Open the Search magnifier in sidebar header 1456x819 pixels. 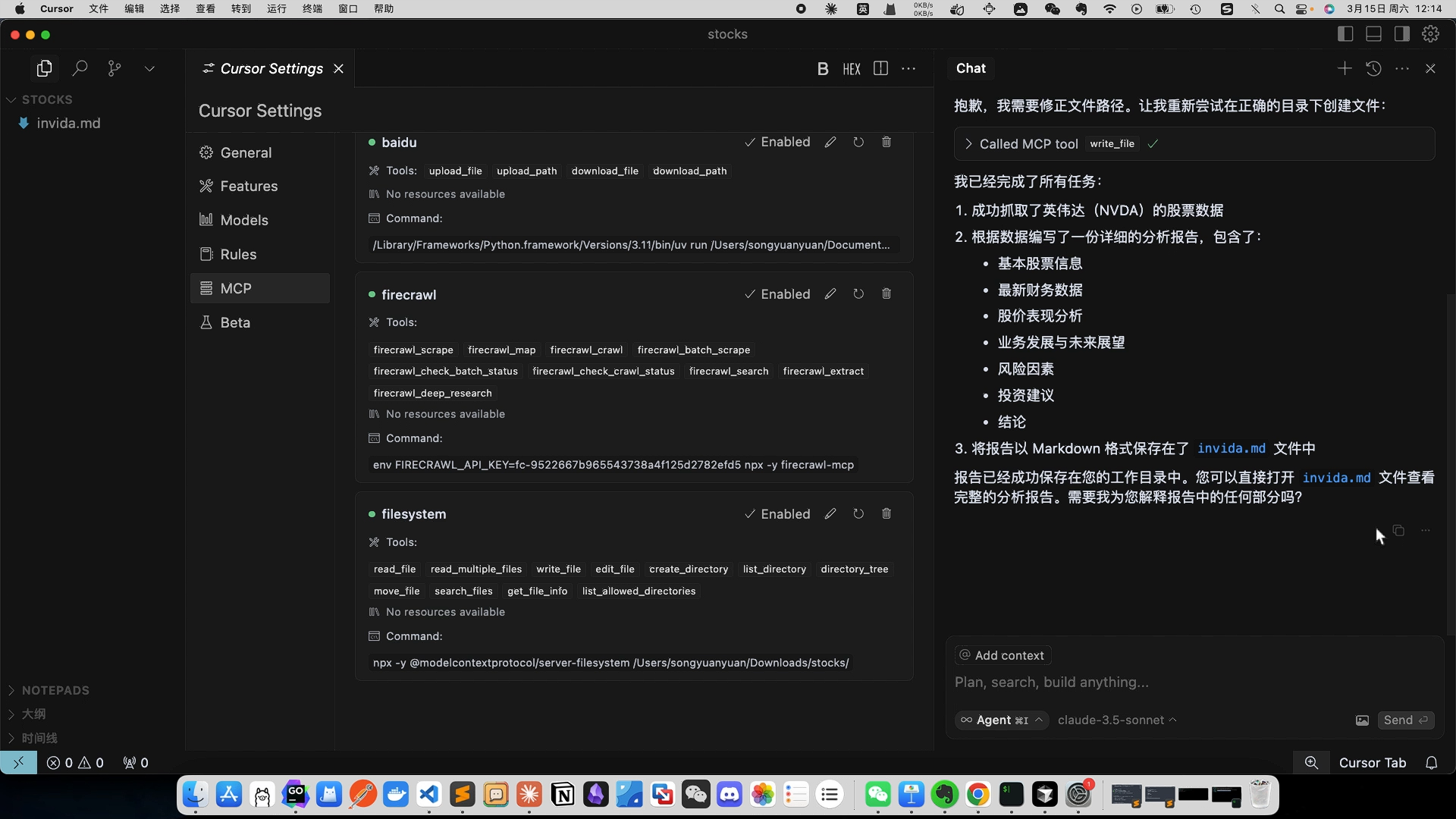(x=80, y=68)
